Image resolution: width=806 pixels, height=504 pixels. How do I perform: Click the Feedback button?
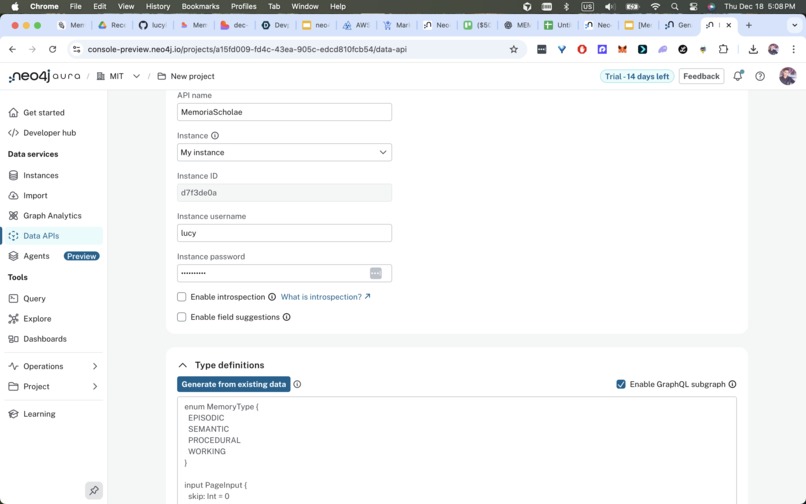pyautogui.click(x=701, y=76)
